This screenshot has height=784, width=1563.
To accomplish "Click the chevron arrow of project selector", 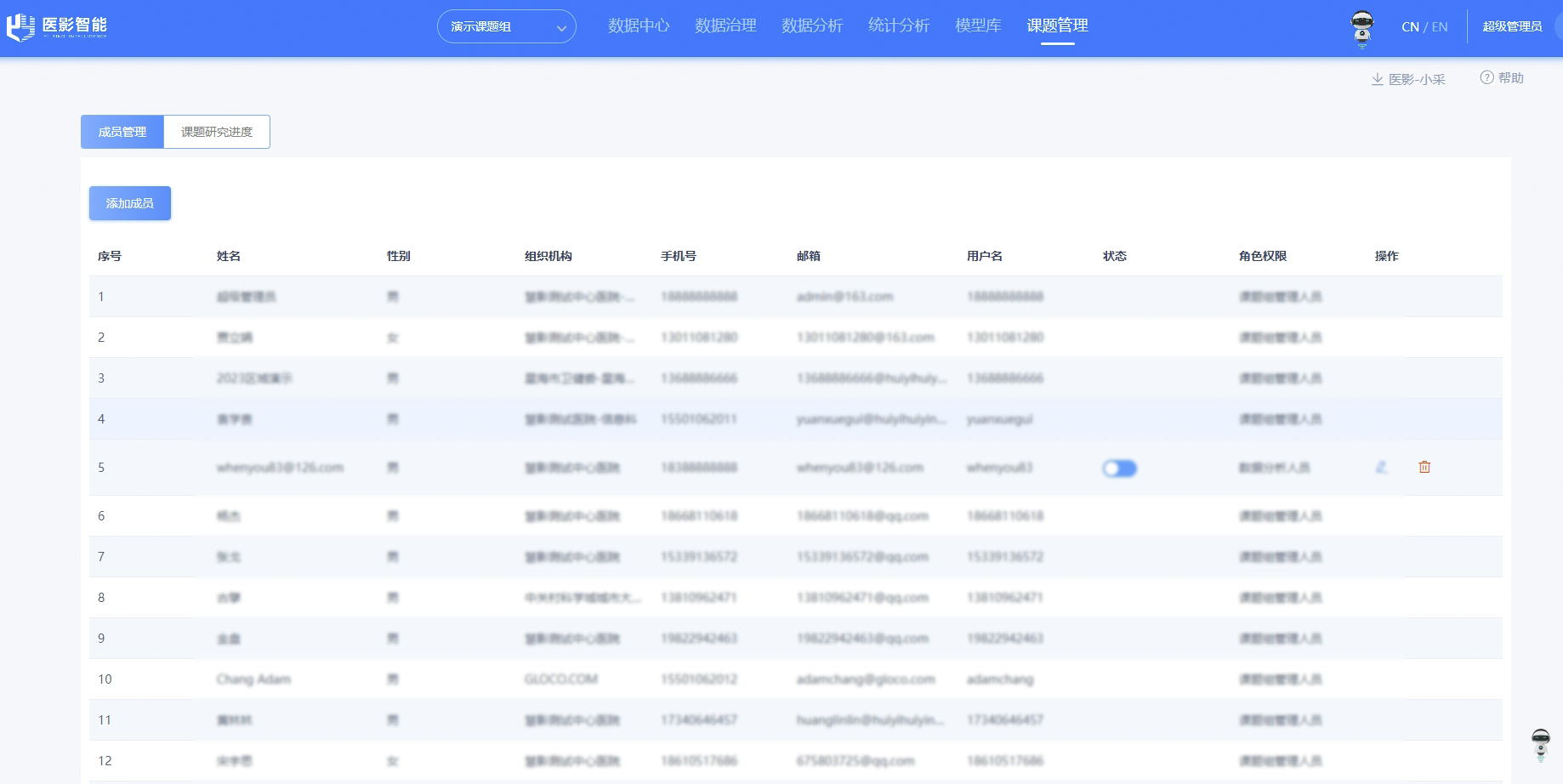I will [561, 28].
